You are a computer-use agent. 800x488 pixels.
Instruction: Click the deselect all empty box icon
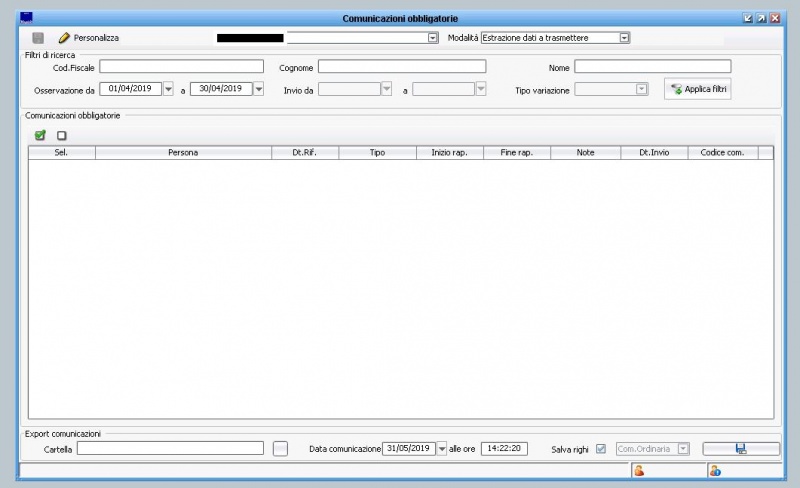[x=62, y=135]
